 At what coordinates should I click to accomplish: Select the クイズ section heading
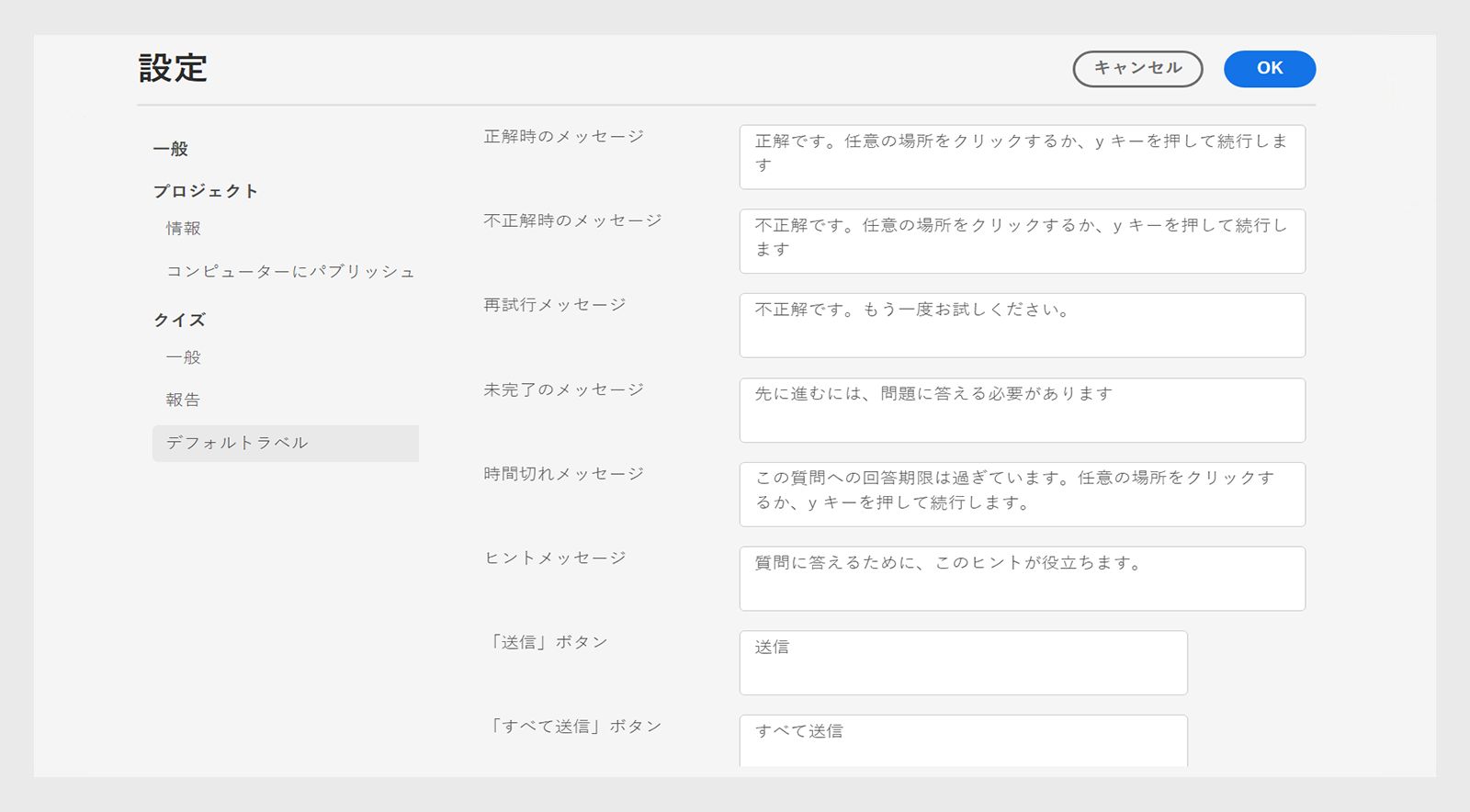pyautogui.click(x=180, y=320)
